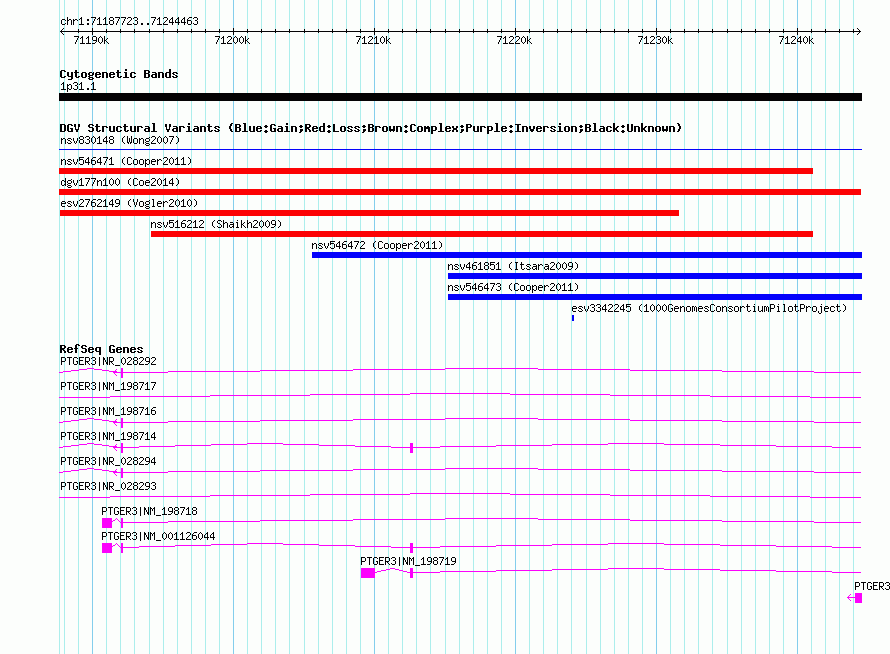This screenshot has width=890, height=654.
Task: Select the NM_198718 magenta terminal exon block
Action: click(x=107, y=523)
